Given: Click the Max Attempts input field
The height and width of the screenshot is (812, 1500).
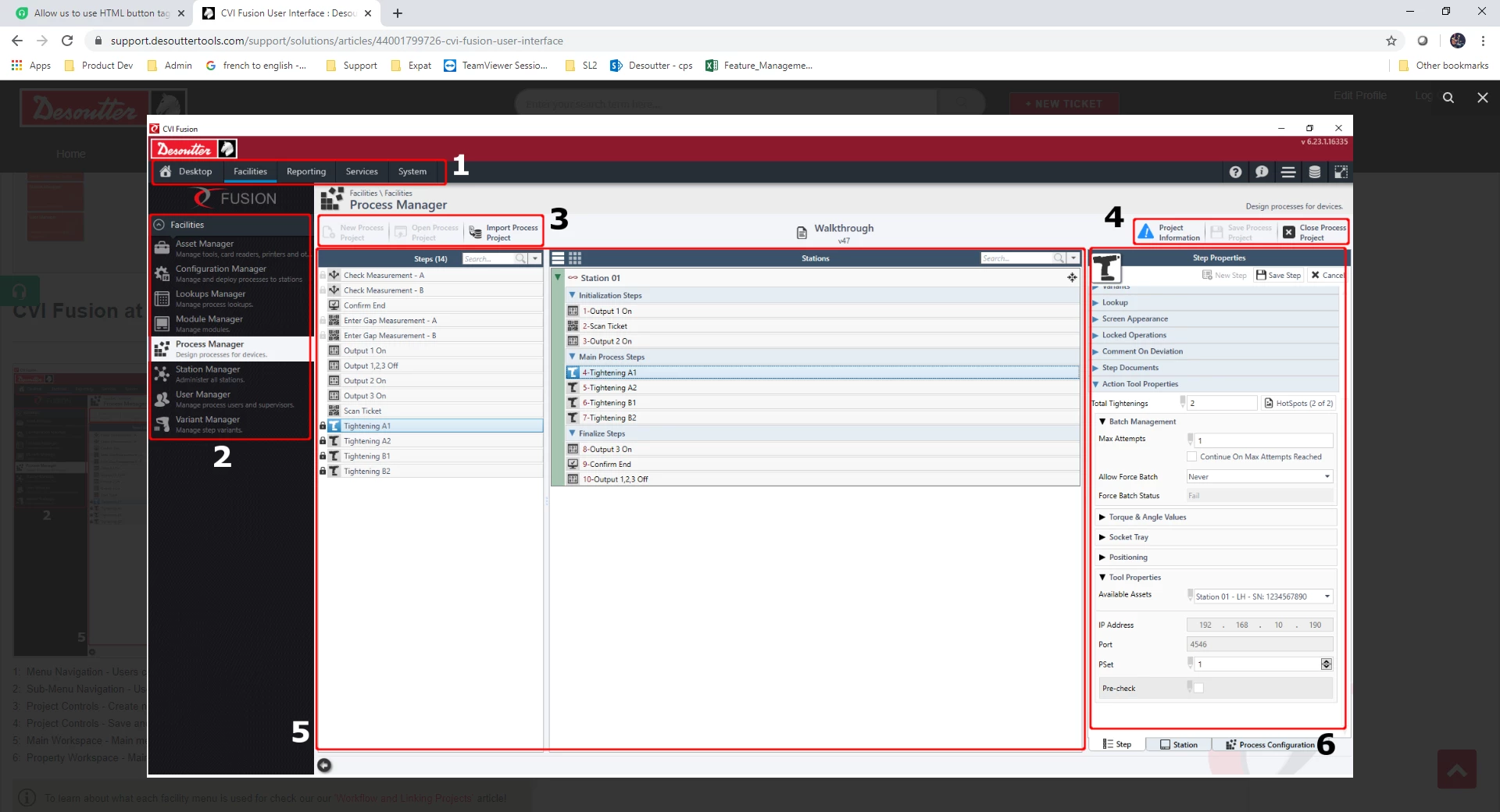Looking at the screenshot, I should pos(1263,440).
